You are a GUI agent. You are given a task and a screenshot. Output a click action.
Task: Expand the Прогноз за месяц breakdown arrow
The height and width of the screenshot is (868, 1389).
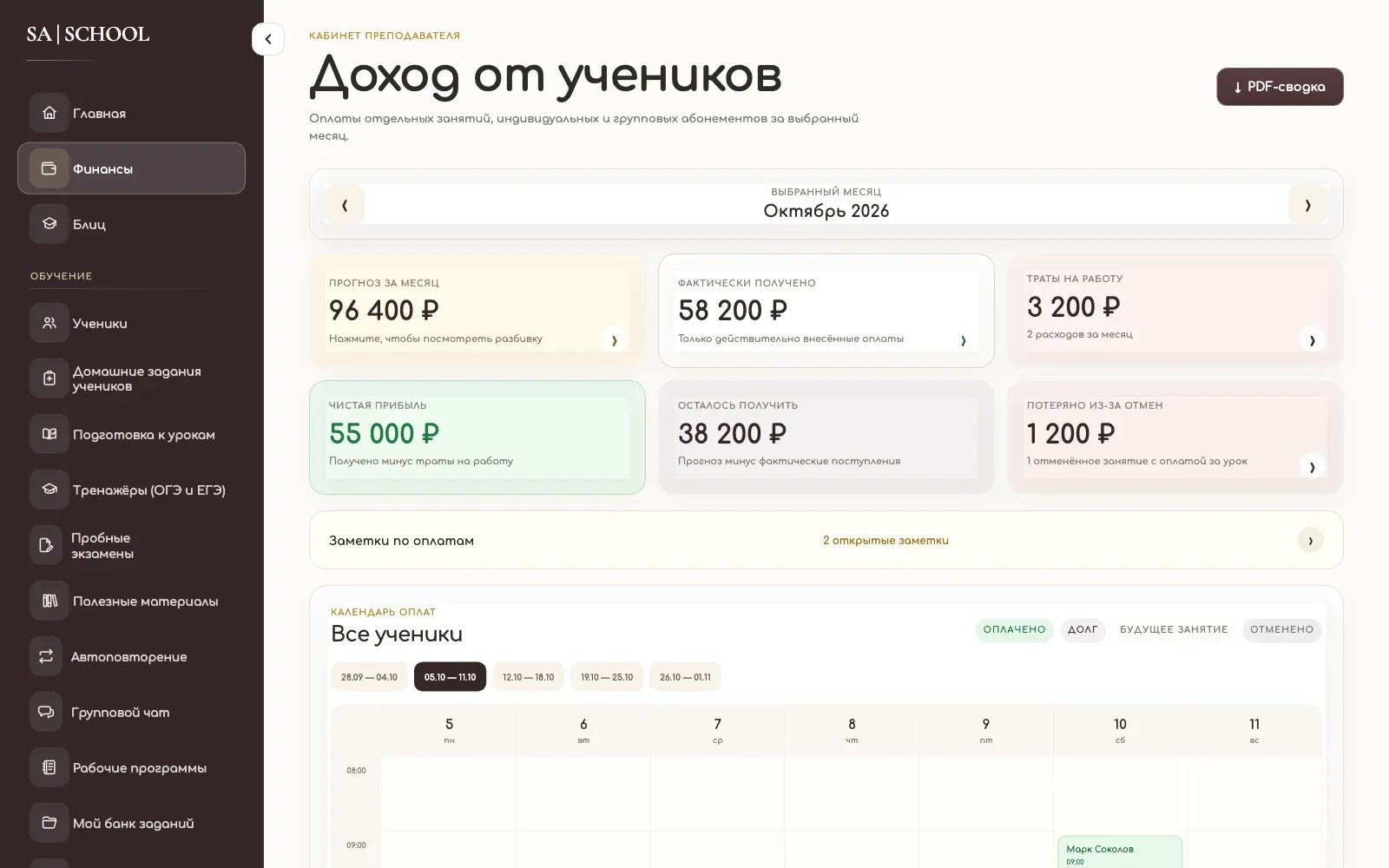[x=615, y=340]
